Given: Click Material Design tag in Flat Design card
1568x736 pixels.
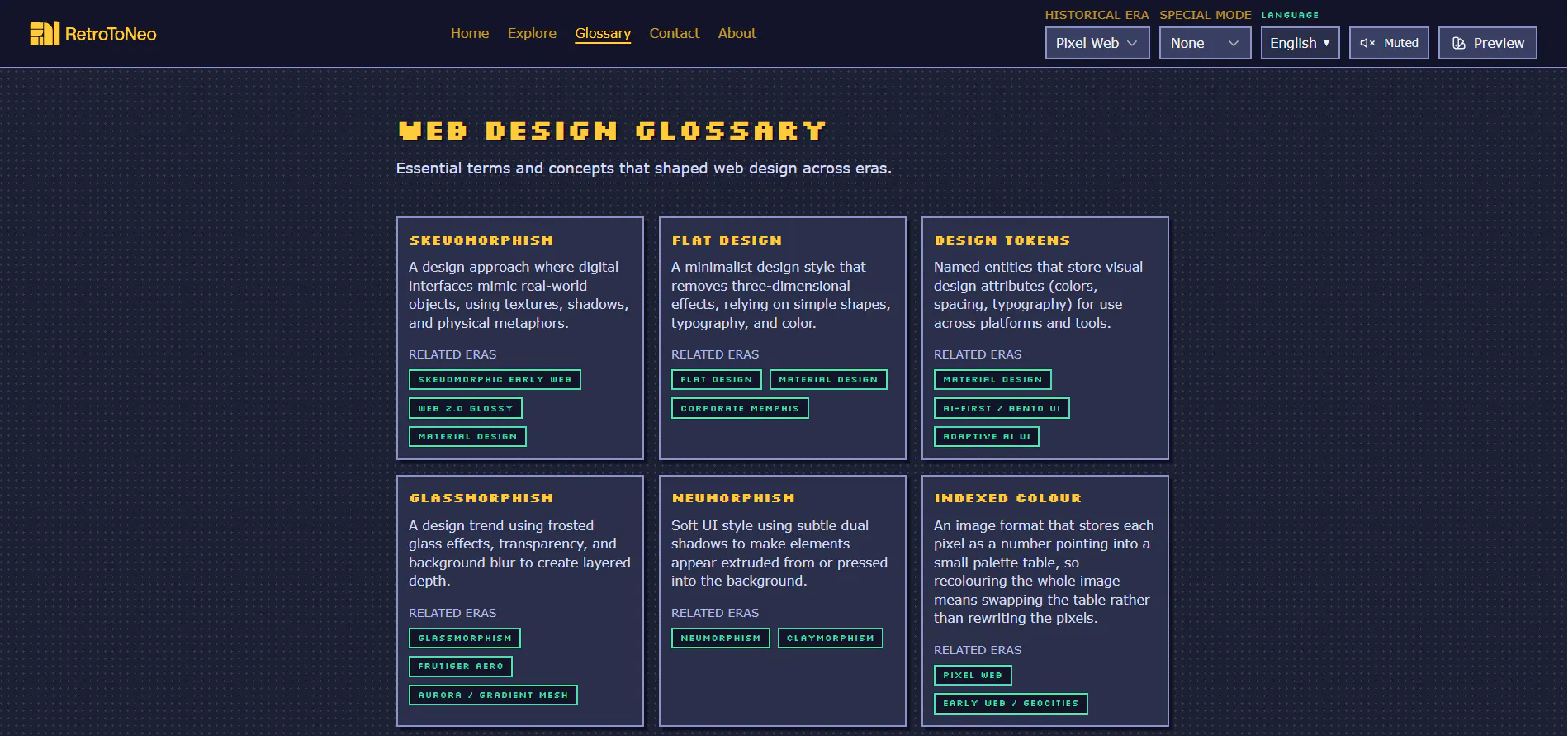Looking at the screenshot, I should pos(828,380).
